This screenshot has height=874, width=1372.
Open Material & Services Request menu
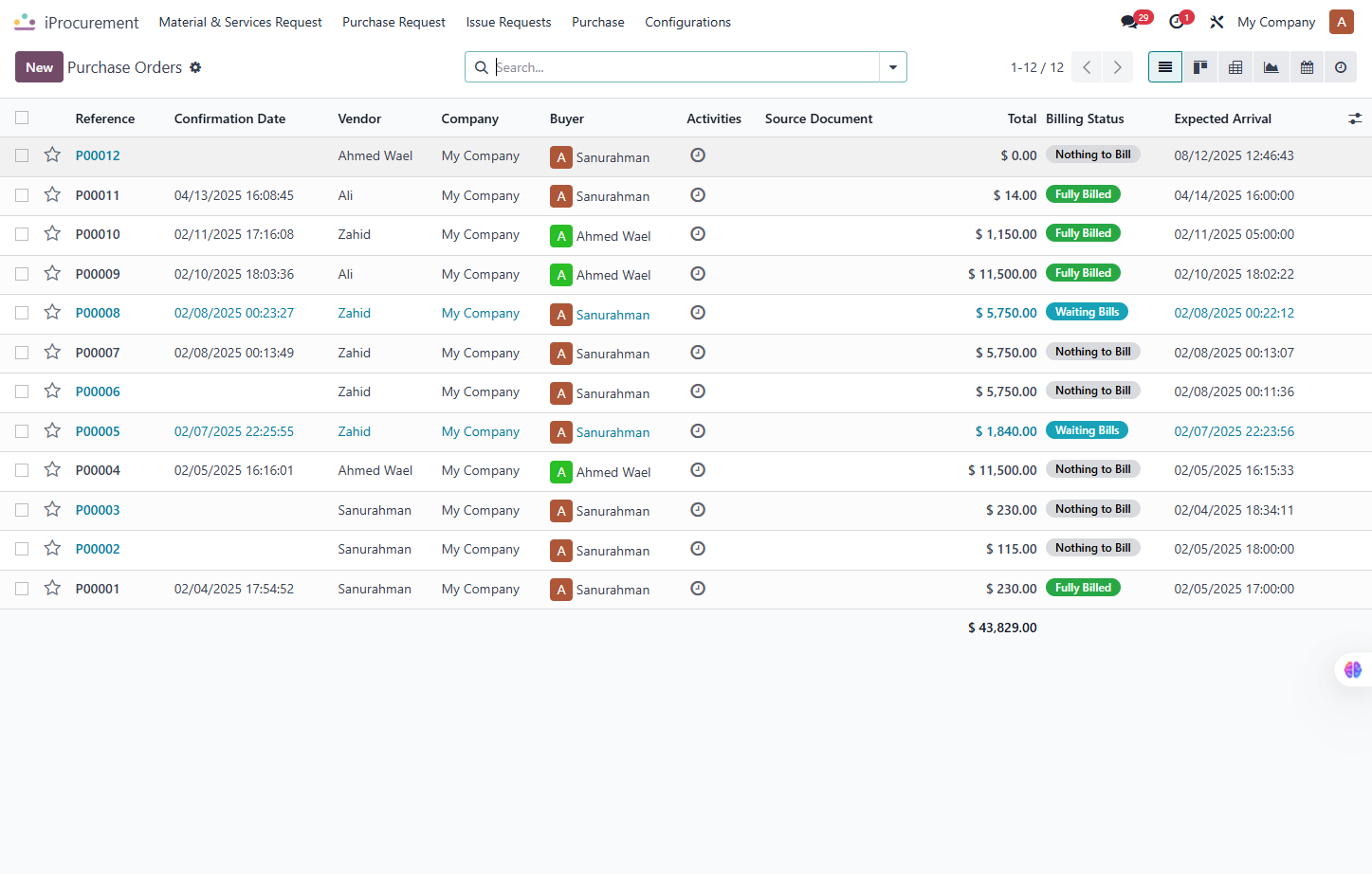(240, 22)
